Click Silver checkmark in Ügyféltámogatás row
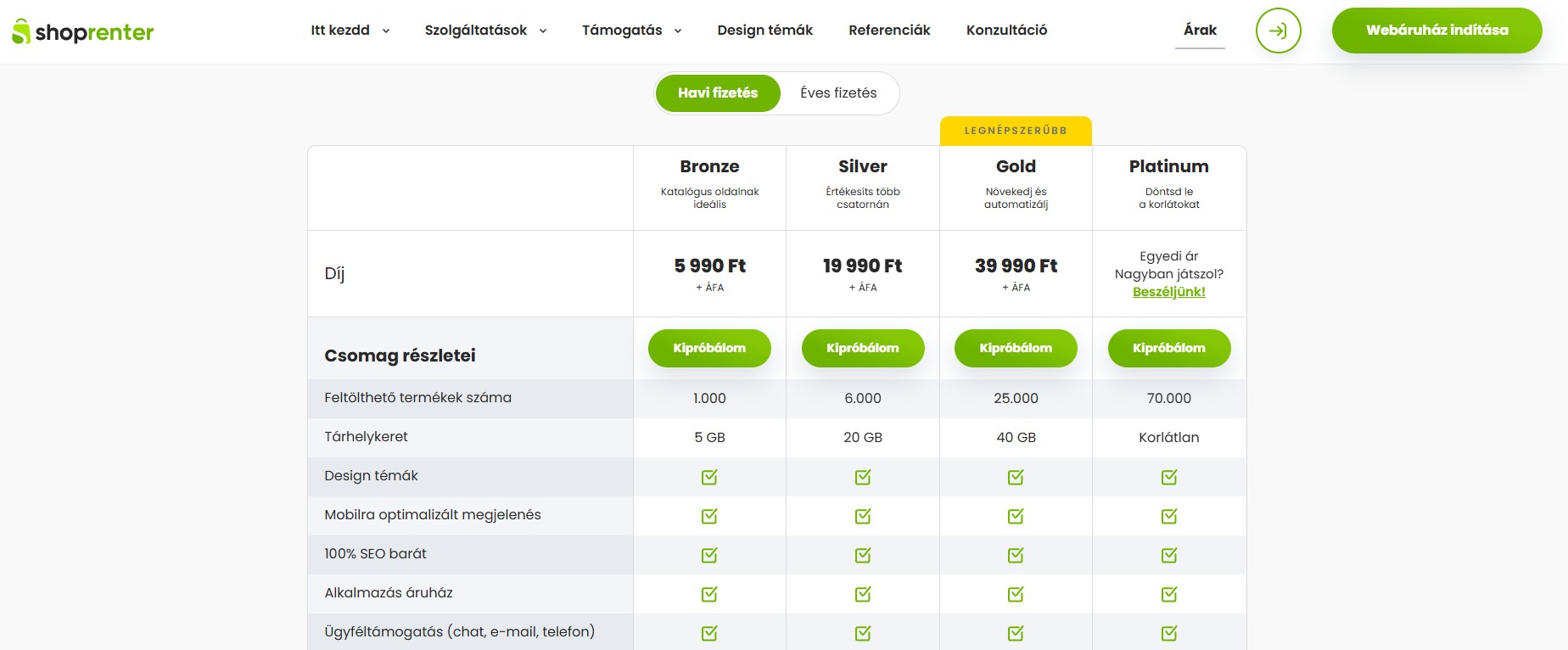 coord(863,633)
